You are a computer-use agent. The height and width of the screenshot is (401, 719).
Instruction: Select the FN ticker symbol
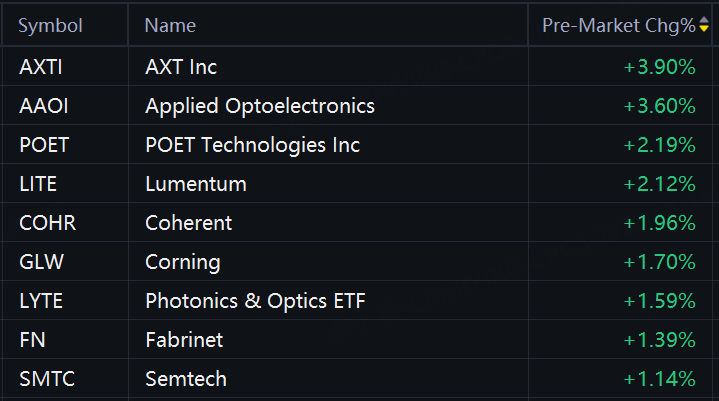coord(33,340)
